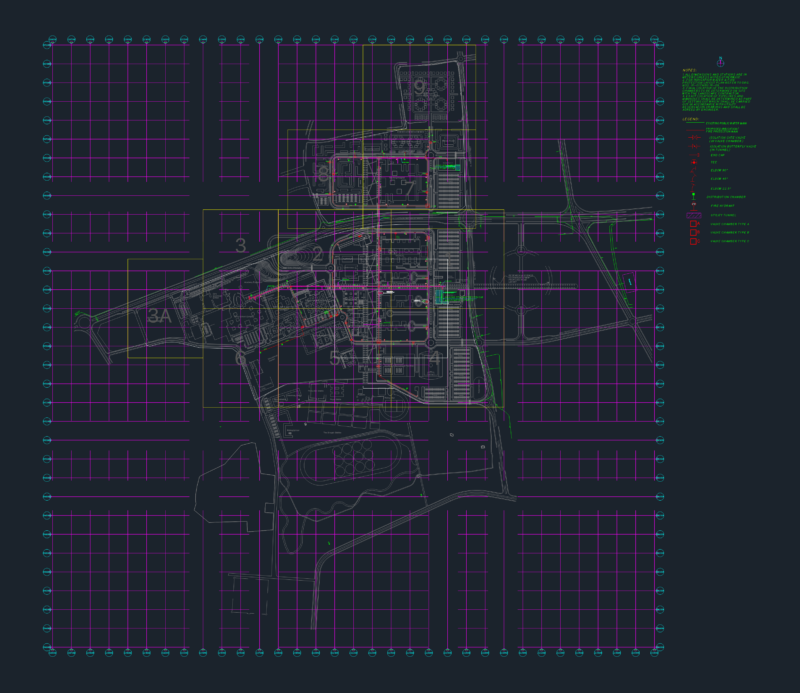Select zone label 5
Image resolution: width=800 pixels, height=693 pixels.
tap(334, 358)
